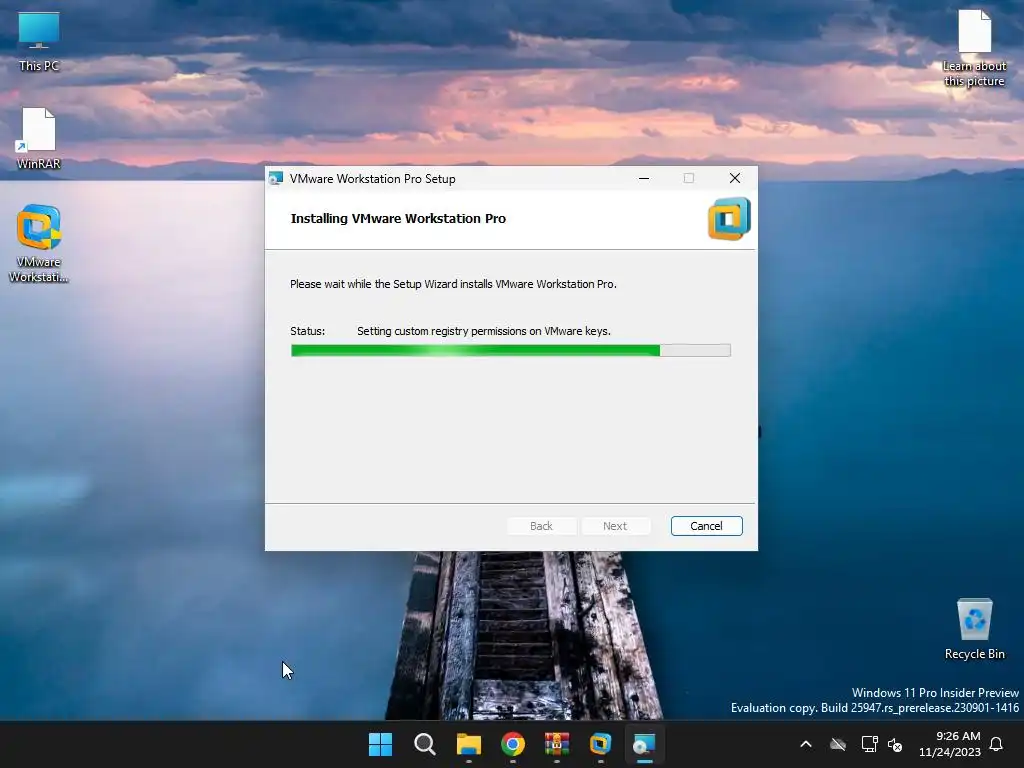Image resolution: width=1024 pixels, height=768 pixels.
Task: Open taskbar Search
Action: [424, 744]
